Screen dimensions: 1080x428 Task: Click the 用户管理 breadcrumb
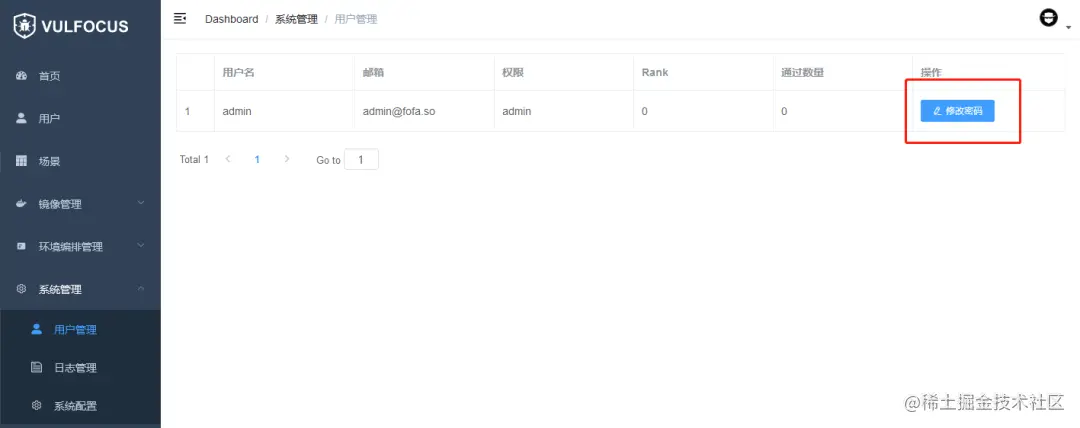[356, 19]
